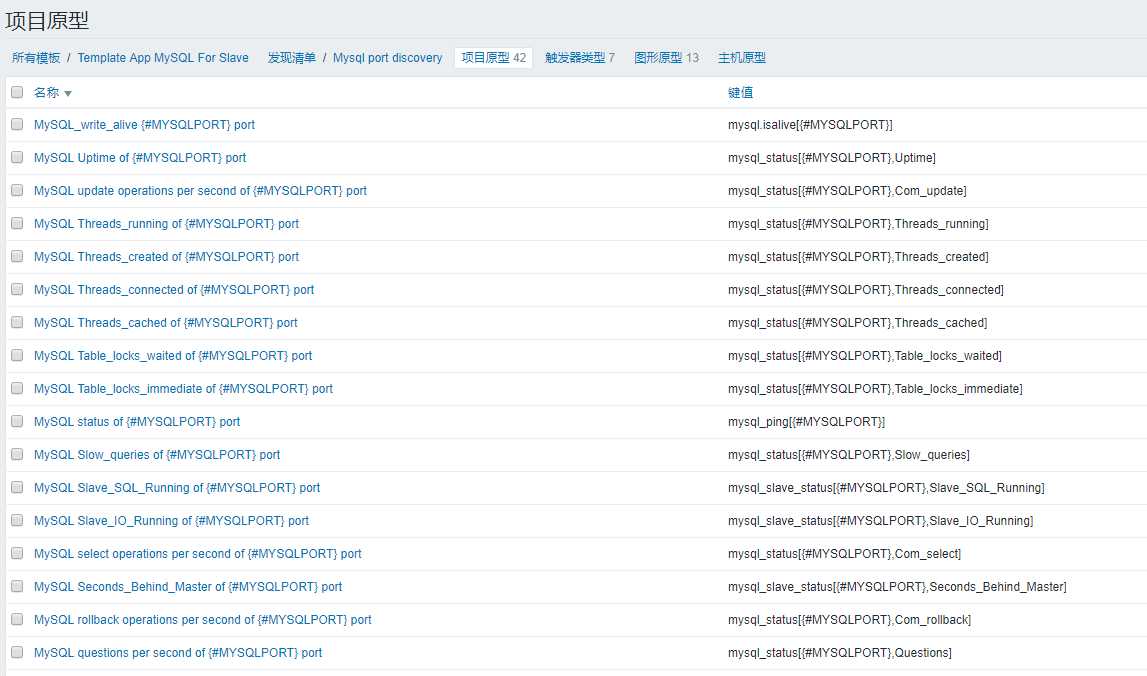Open MySQL Slave_SQL_Running item prototype
Viewport: 1147px width, 676px height.
(177, 488)
